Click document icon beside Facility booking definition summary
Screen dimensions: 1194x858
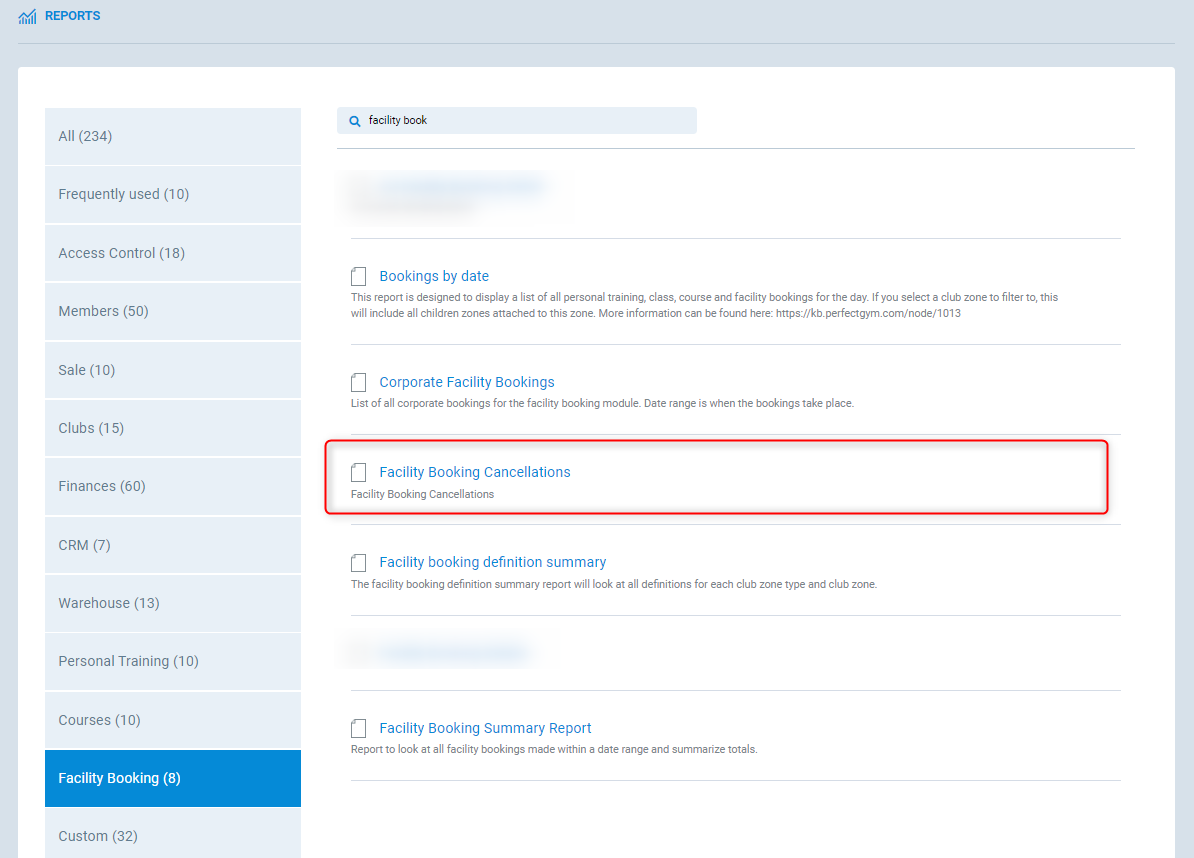[x=359, y=563]
